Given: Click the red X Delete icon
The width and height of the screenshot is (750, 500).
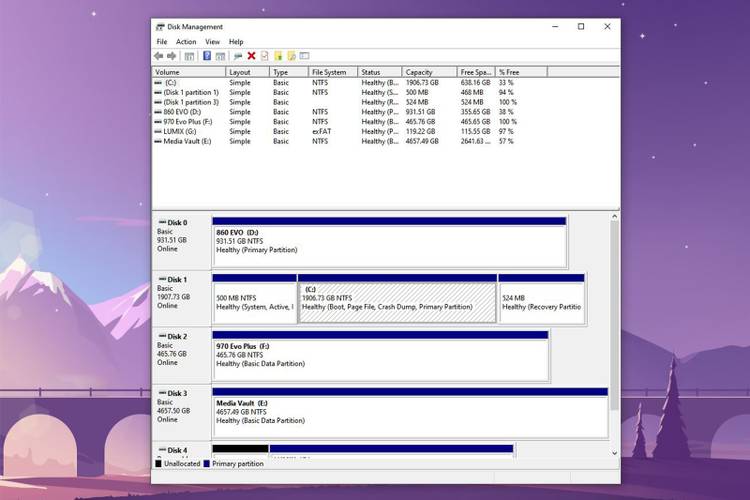Looking at the screenshot, I should click(x=251, y=56).
